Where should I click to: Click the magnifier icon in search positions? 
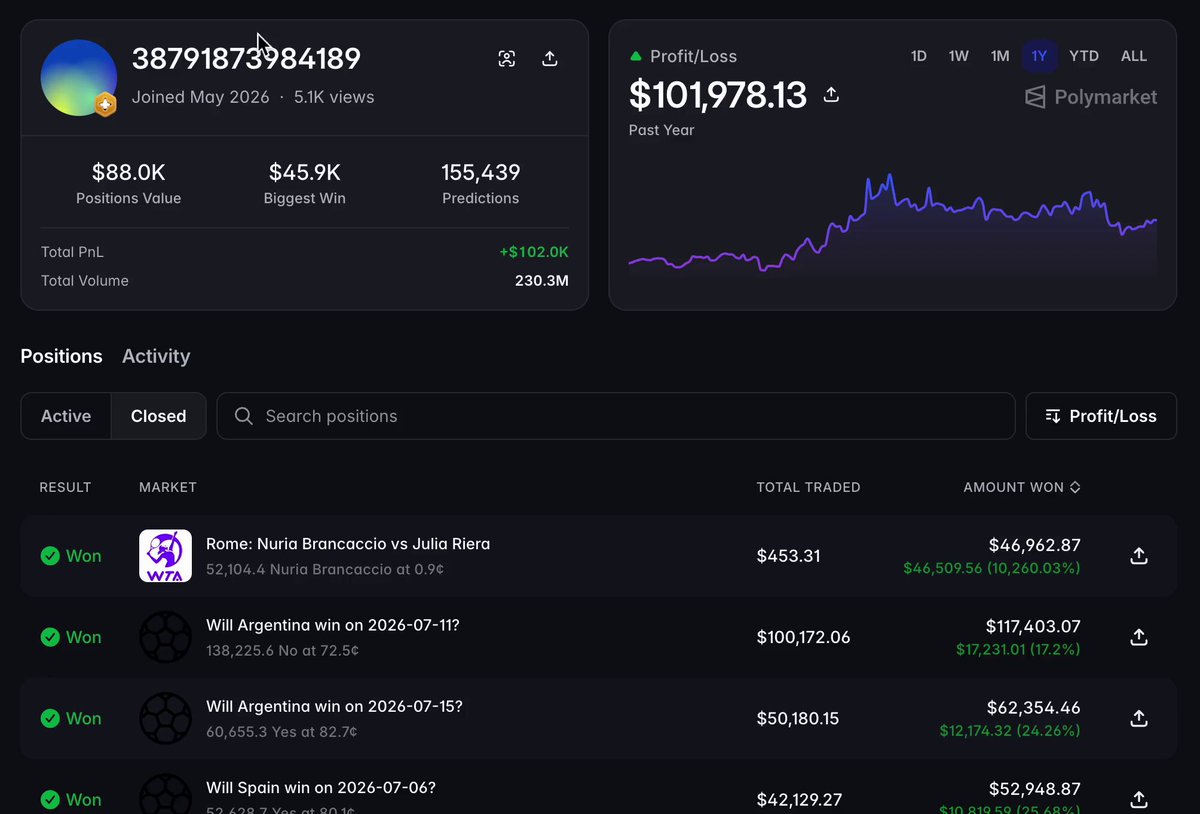coord(243,416)
